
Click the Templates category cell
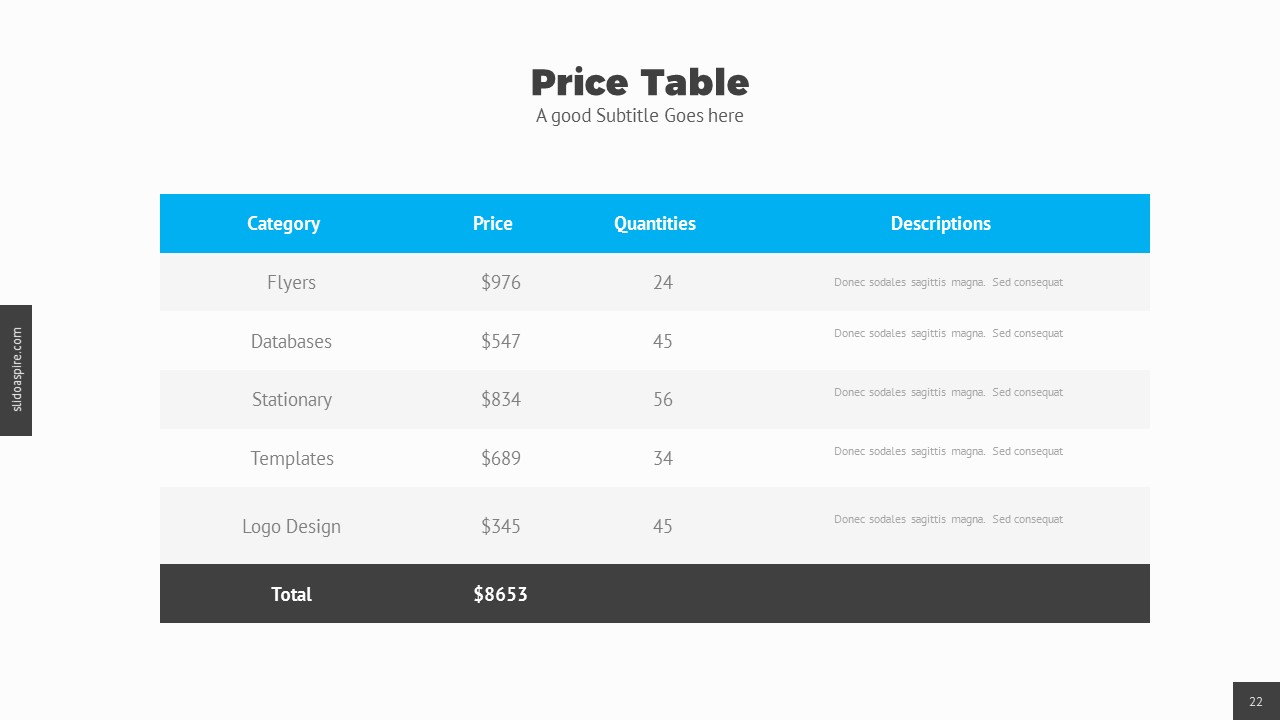(292, 458)
